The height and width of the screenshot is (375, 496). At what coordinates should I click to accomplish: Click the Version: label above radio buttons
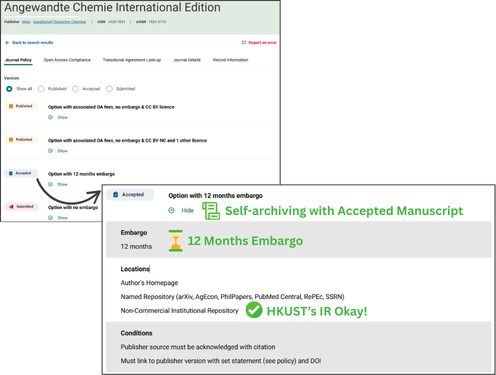tap(12, 78)
